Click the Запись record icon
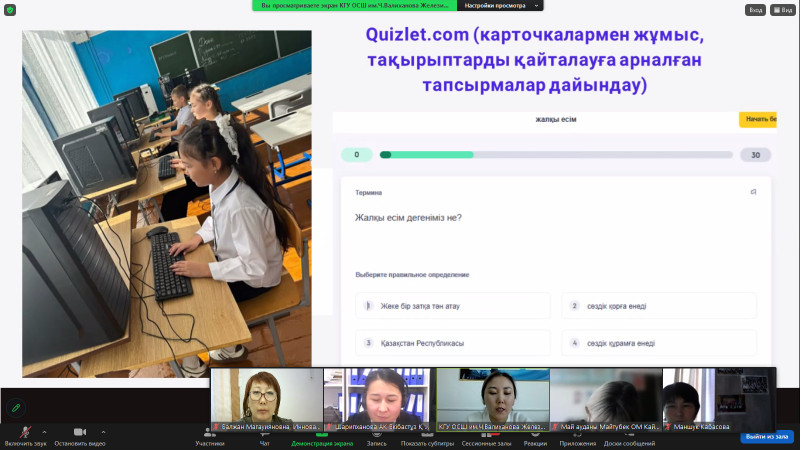 click(x=376, y=432)
